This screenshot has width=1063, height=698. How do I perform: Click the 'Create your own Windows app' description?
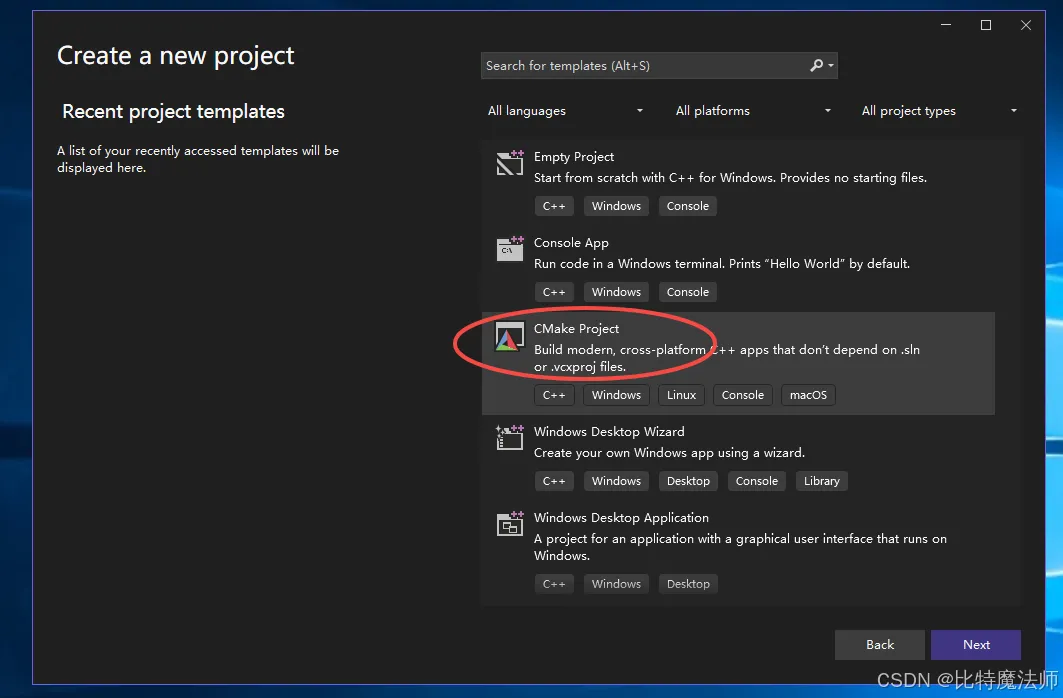[669, 453]
